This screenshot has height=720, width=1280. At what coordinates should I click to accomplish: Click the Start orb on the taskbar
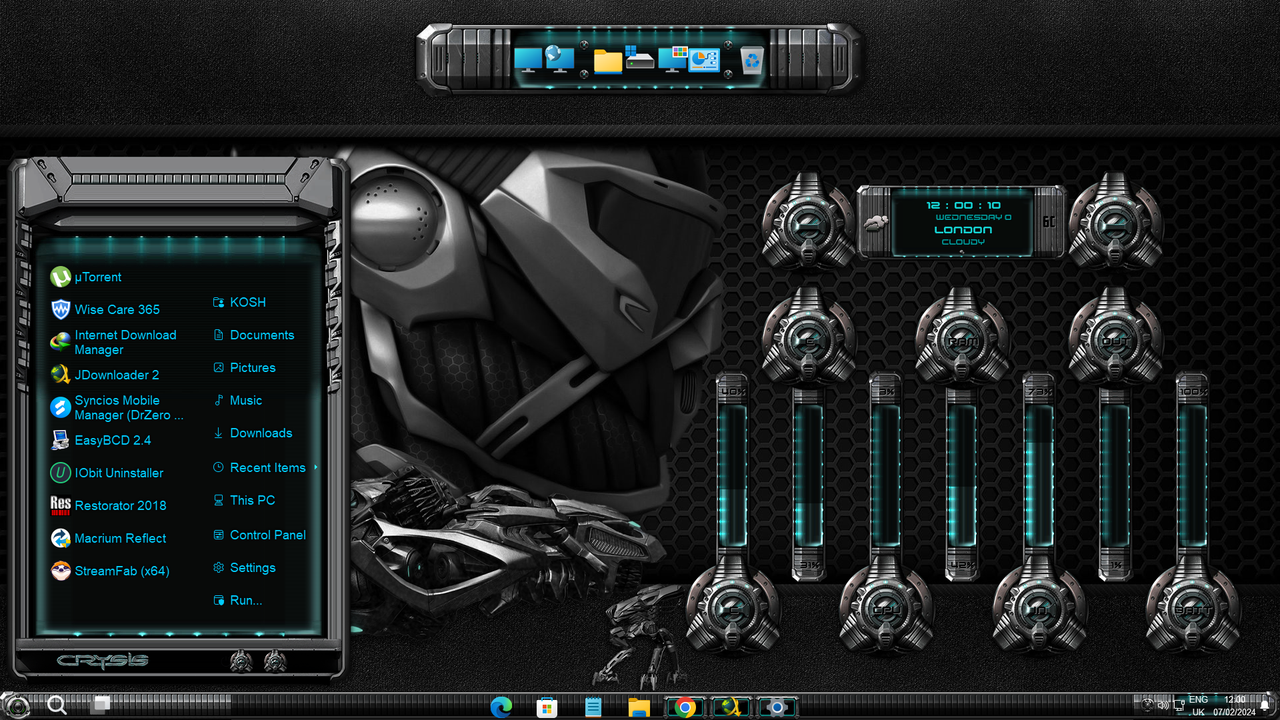point(17,705)
